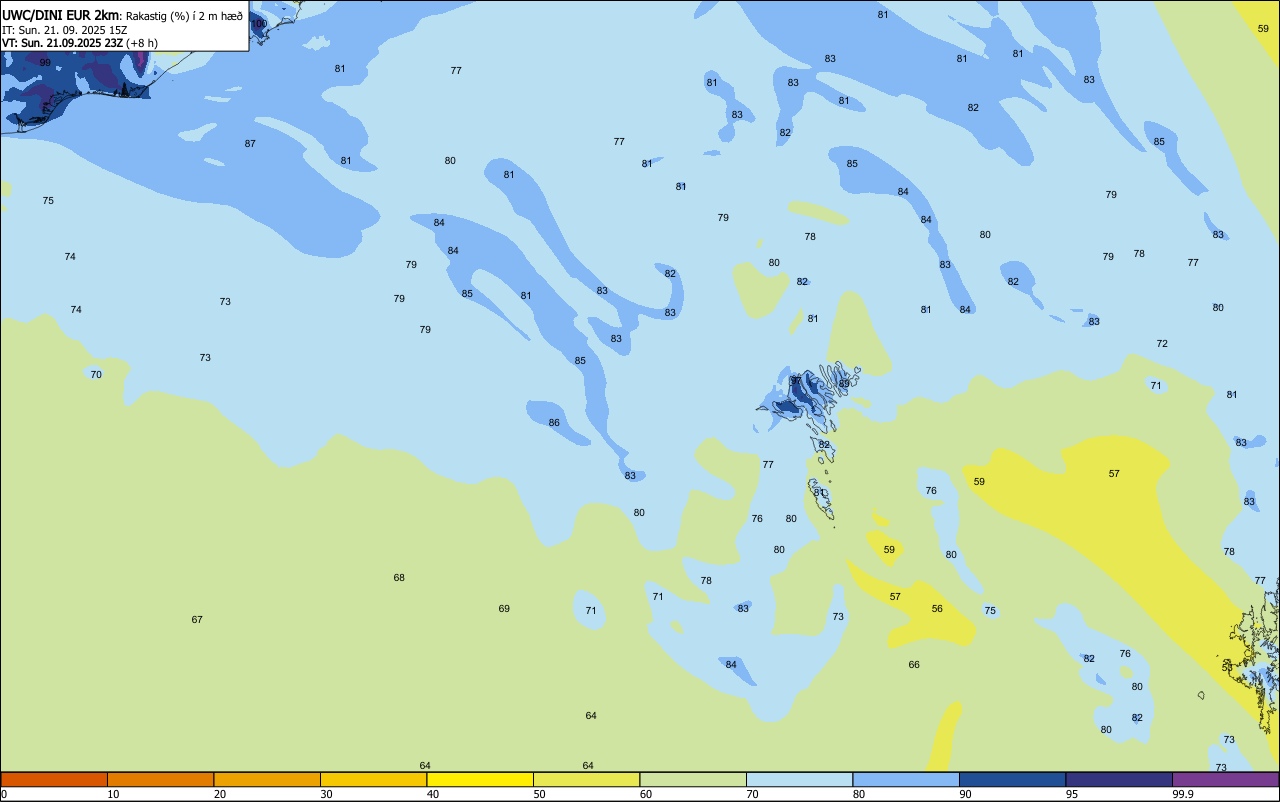Select the '20' legend tick label
This screenshot has width=1280, height=802.
[220, 794]
